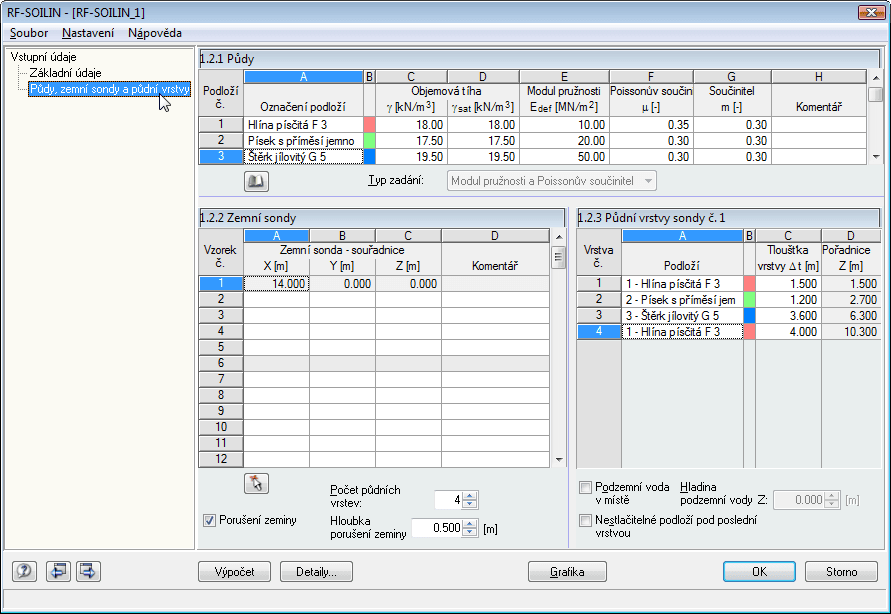The image size is (891, 614).
Task: Go to next input table icon
Action: tap(88, 571)
